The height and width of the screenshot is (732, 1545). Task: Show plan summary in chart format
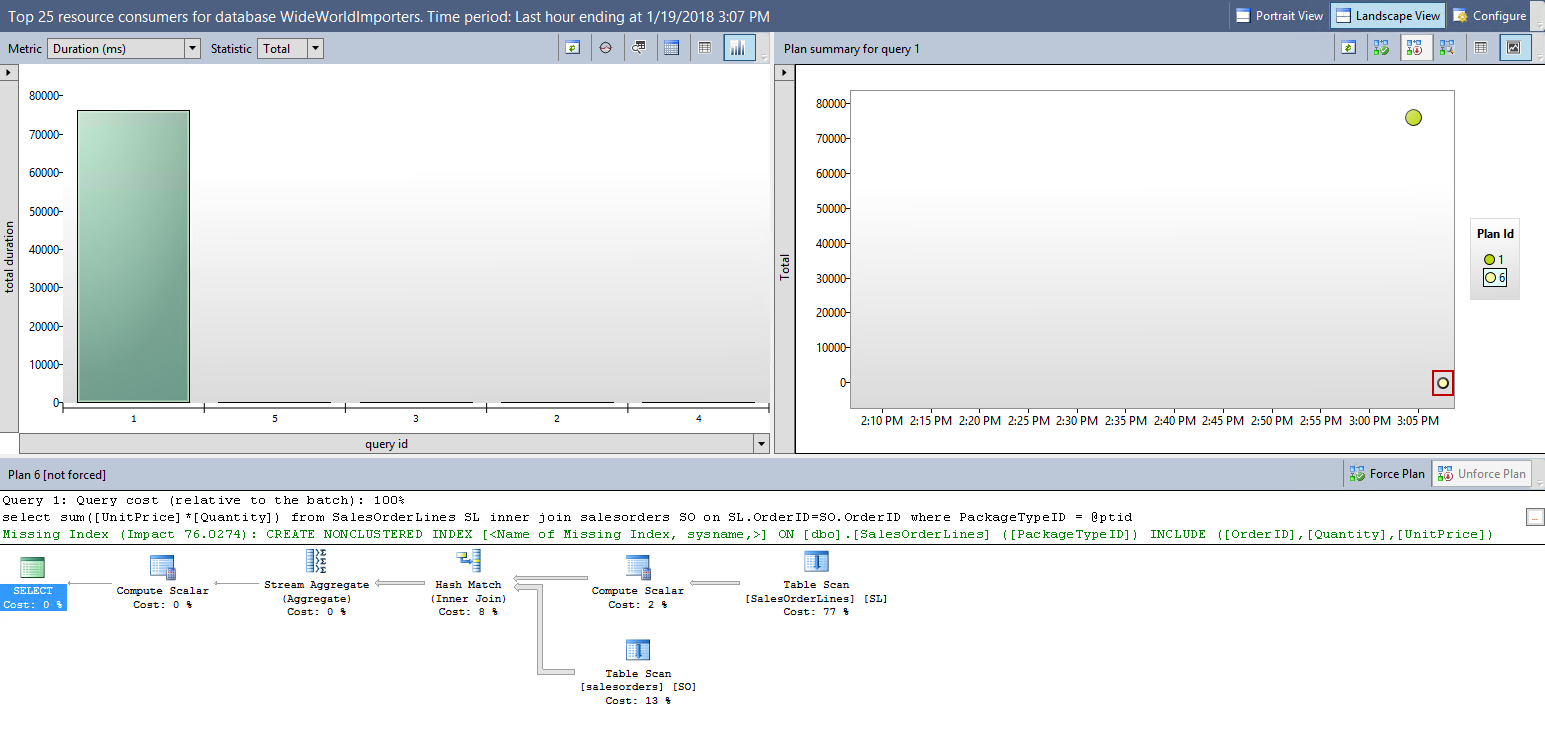tap(1515, 48)
